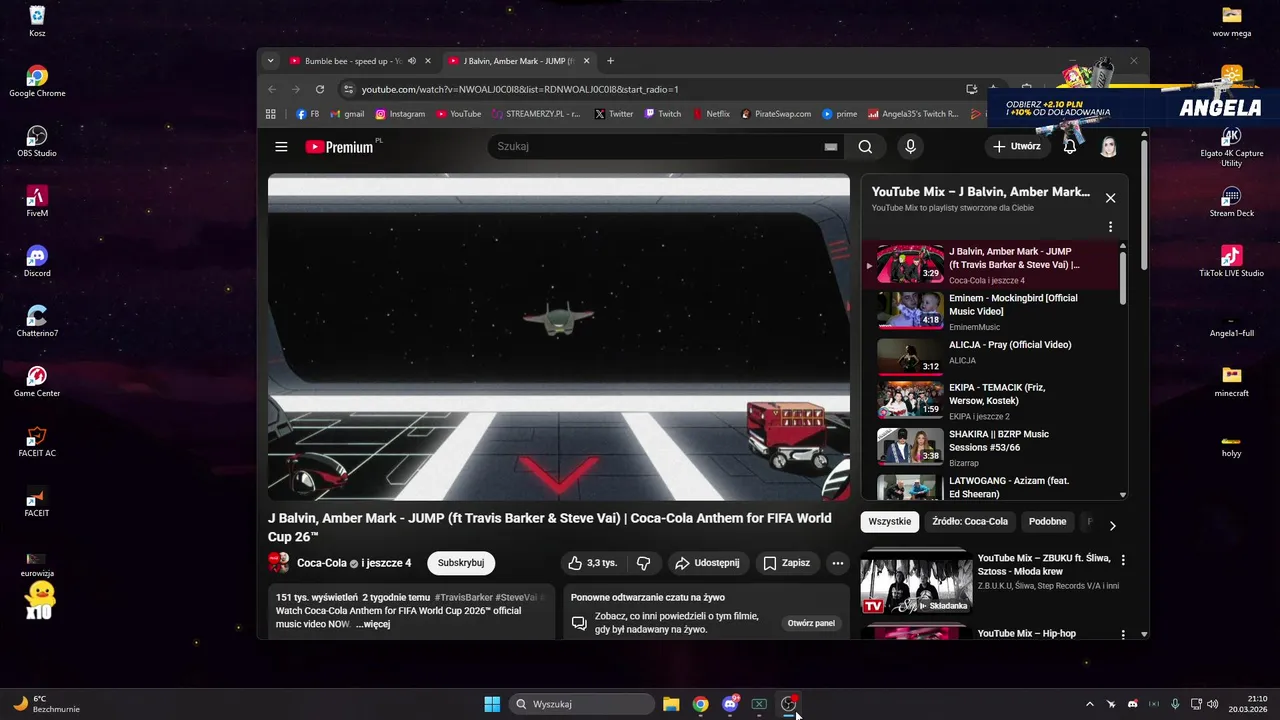Viewport: 1280px width, 720px height.
Task: Open FiveM desktop icon
Action: [37, 201]
